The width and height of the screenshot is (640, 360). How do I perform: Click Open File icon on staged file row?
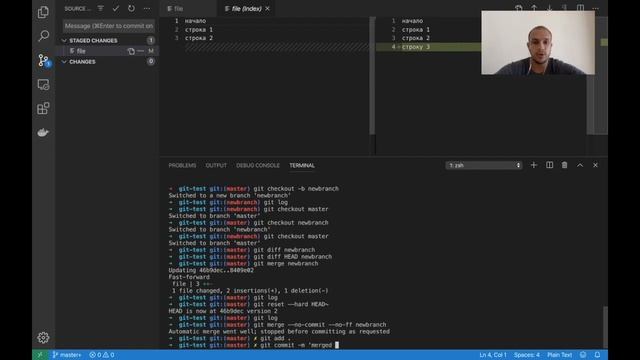coord(131,51)
